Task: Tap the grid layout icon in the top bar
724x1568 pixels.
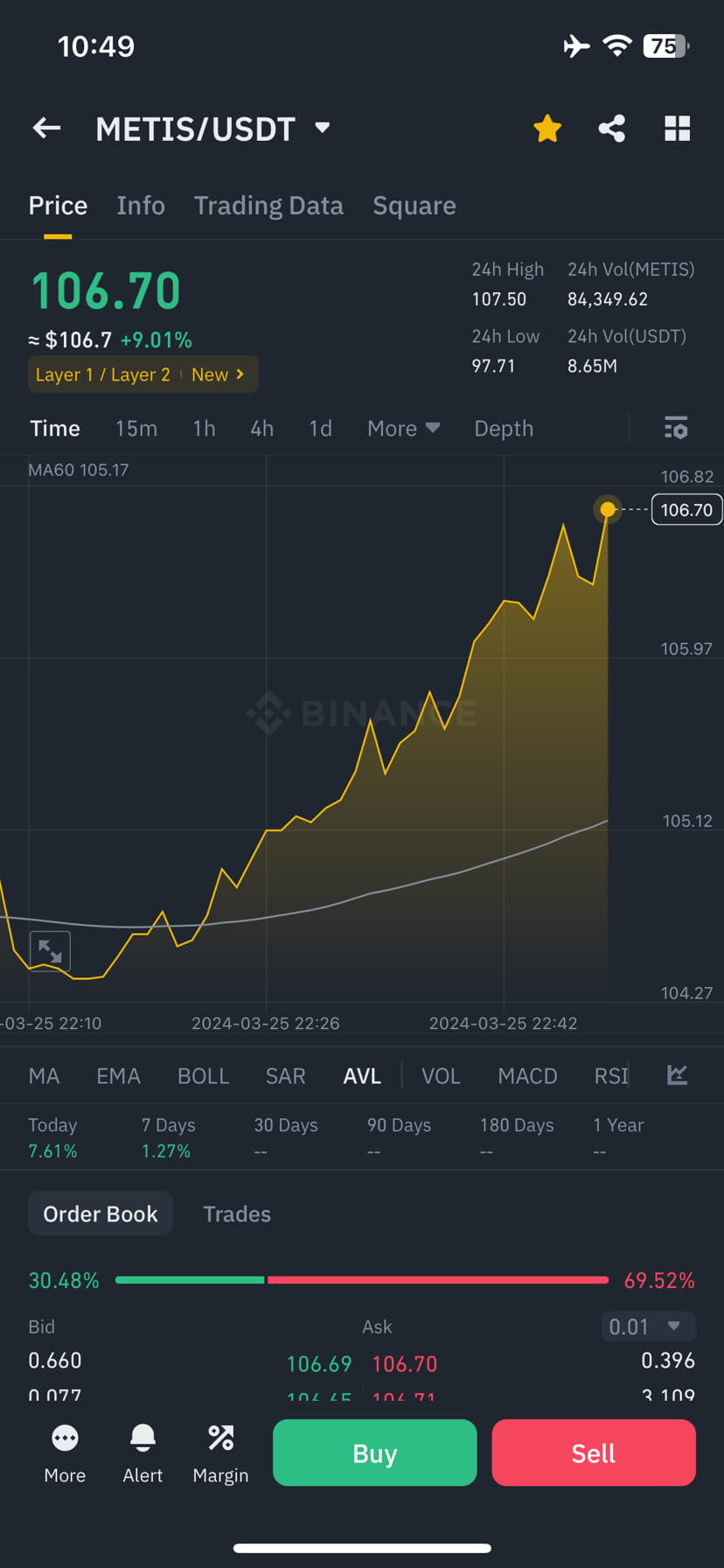Action: pyautogui.click(x=678, y=128)
